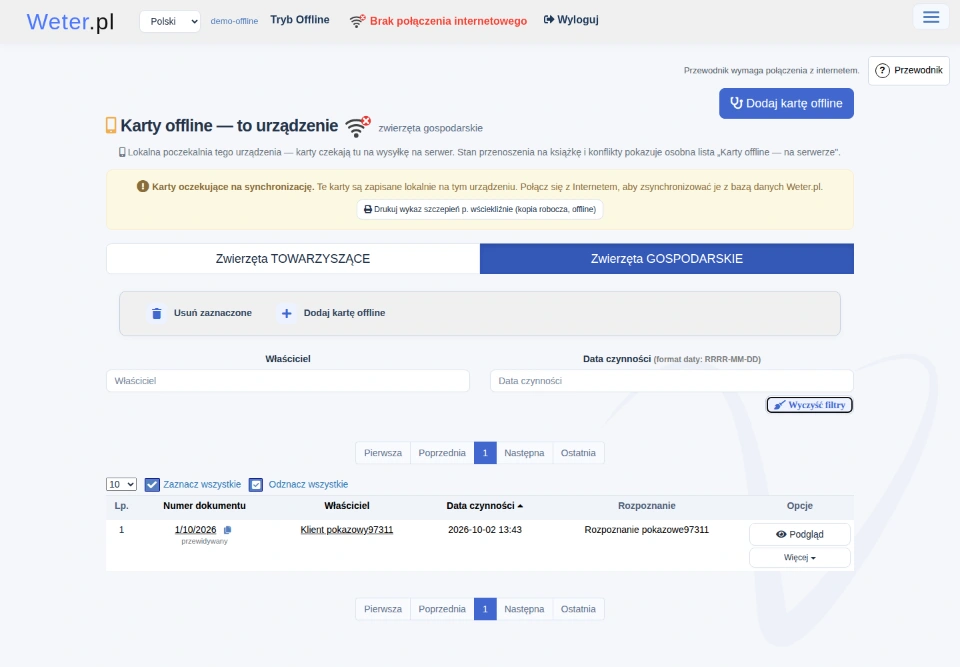960x667 pixels.
Task: Click the orange device icon beside the heading
Action: pos(111,125)
